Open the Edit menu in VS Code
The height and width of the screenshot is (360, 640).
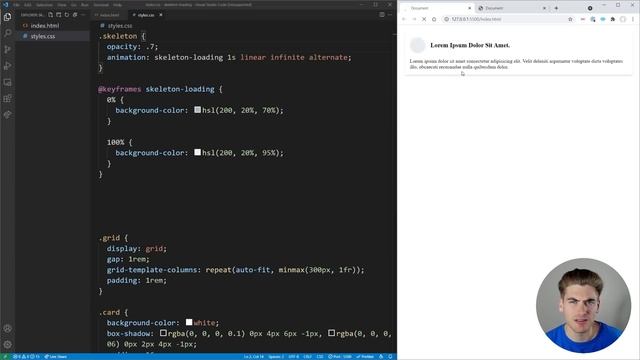point(28,5)
